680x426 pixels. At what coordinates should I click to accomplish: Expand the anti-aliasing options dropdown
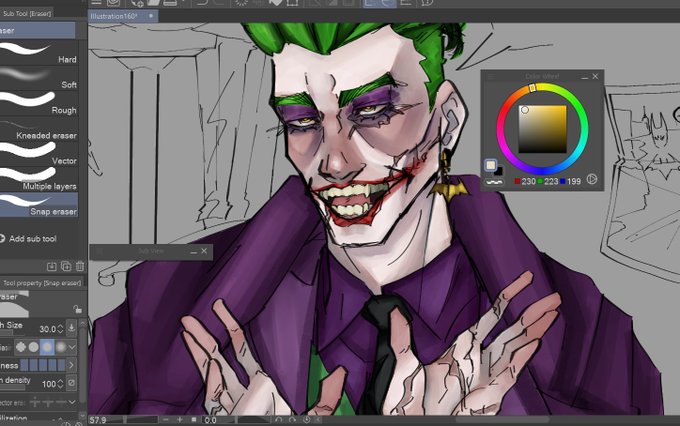pos(72,347)
